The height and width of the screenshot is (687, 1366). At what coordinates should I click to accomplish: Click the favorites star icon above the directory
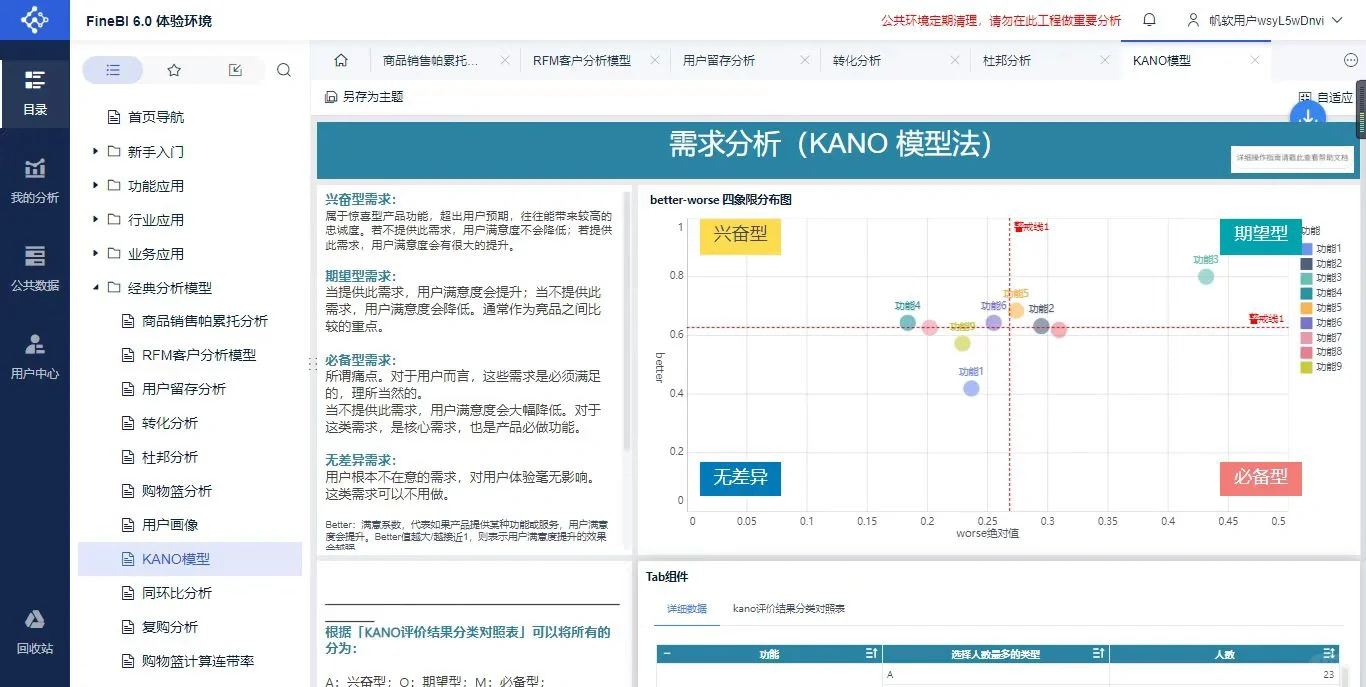click(x=174, y=69)
